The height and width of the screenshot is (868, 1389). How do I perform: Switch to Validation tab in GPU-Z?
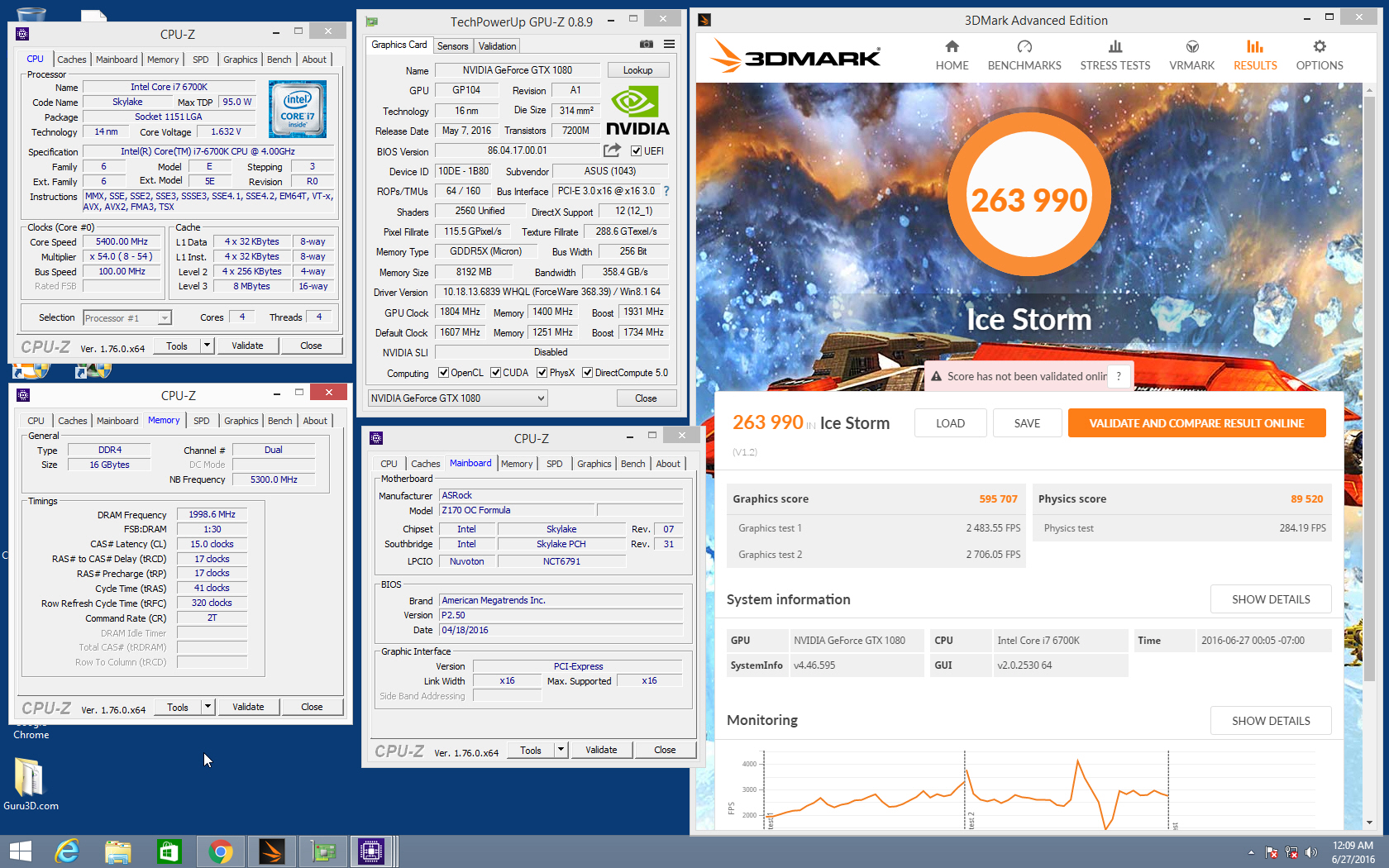[x=497, y=46]
